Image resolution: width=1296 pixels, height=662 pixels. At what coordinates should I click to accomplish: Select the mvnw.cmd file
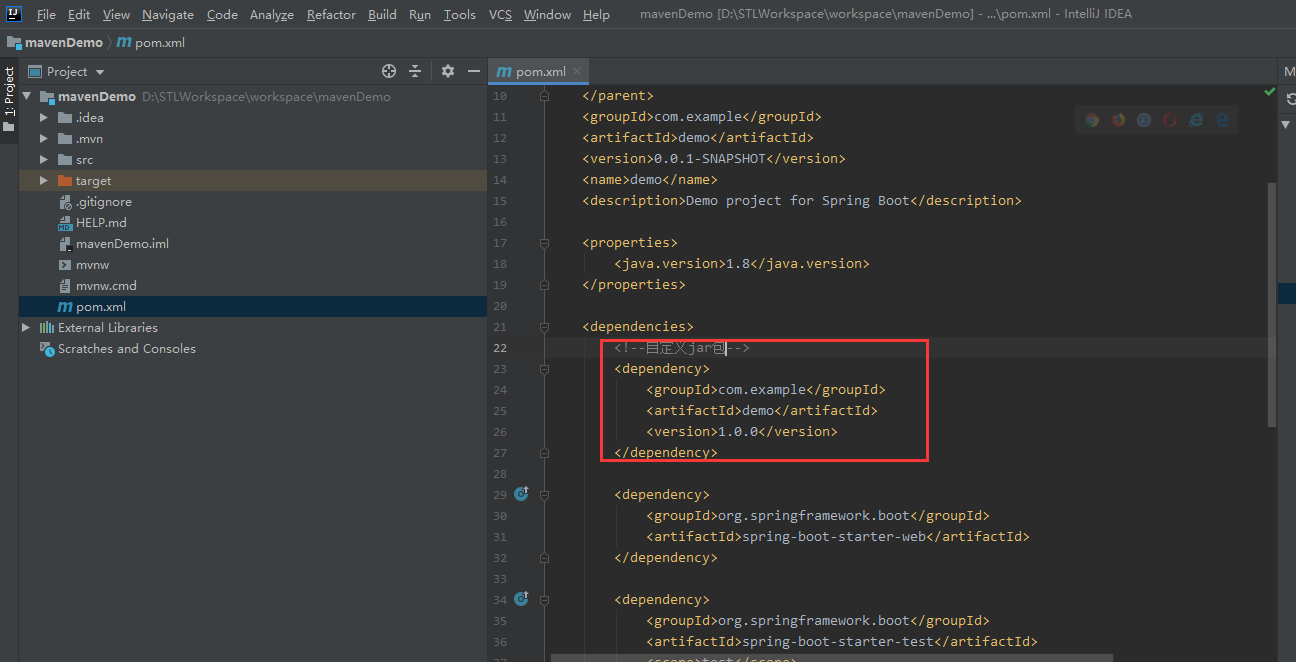(106, 286)
